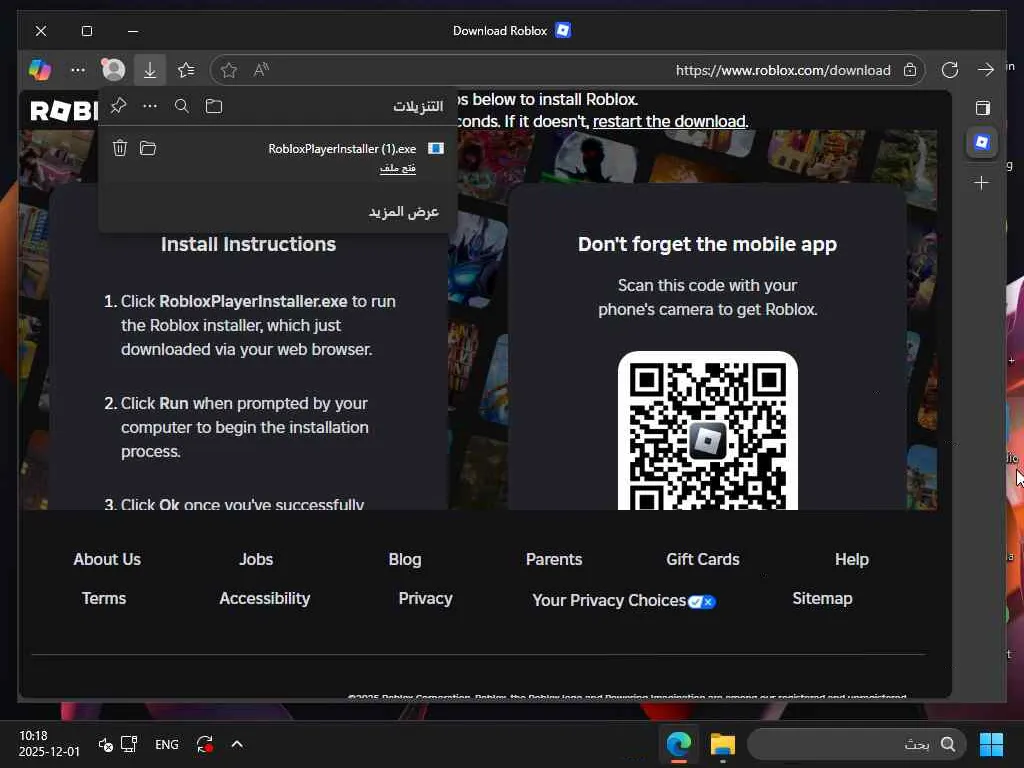This screenshot has width=1024, height=768.
Task: Refresh the Roblox download page
Action: click(x=950, y=70)
